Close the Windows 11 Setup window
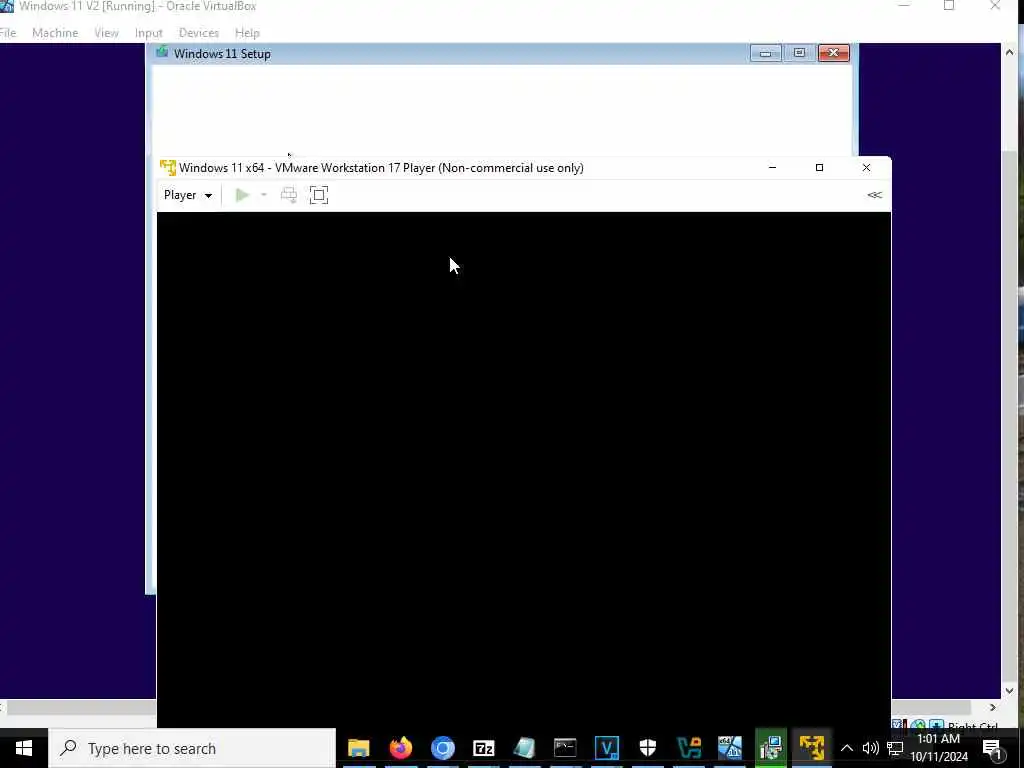This screenshot has width=1024, height=768. coord(834,53)
